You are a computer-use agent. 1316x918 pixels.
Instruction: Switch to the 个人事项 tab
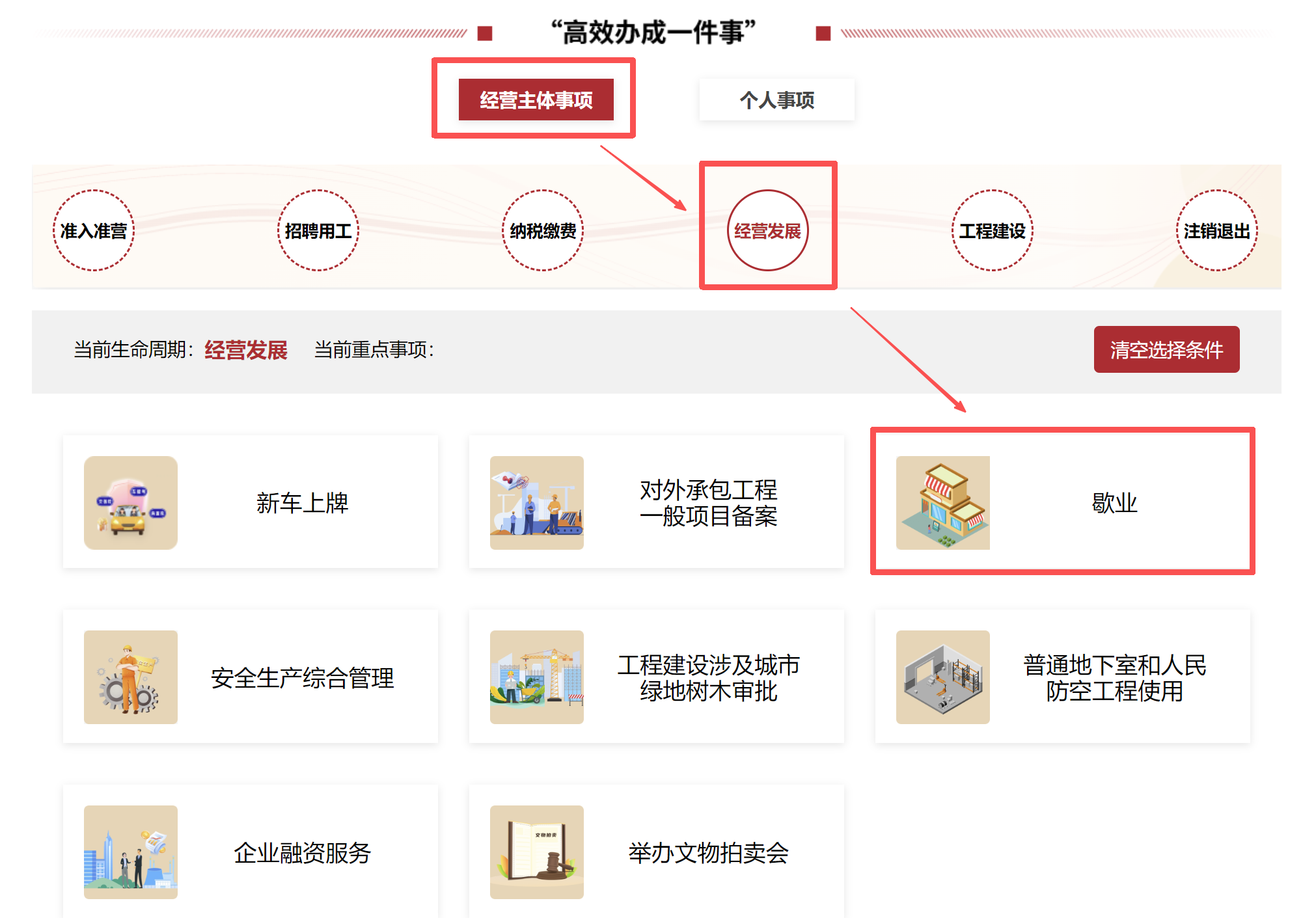tap(777, 100)
